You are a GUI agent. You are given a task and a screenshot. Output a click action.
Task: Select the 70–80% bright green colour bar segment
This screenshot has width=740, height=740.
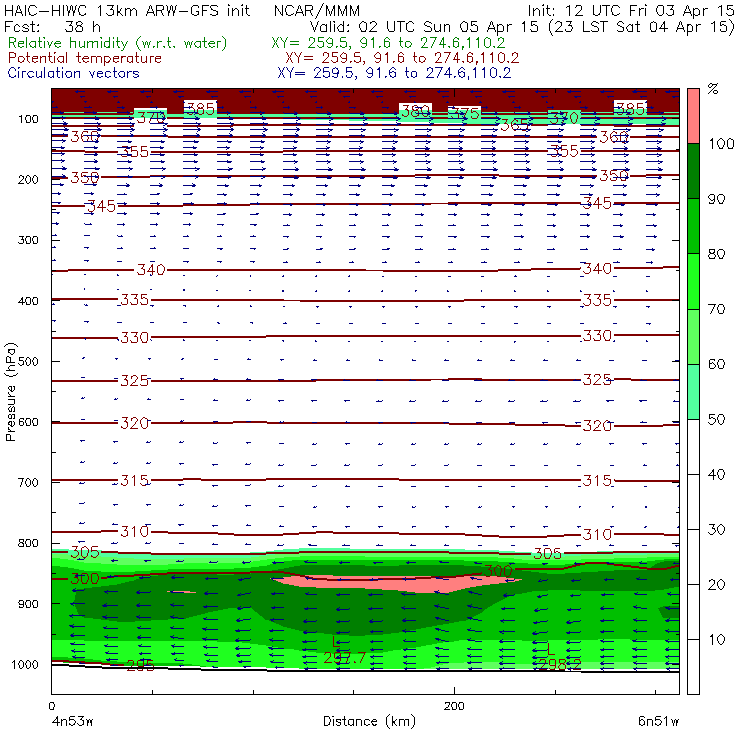pos(693,281)
